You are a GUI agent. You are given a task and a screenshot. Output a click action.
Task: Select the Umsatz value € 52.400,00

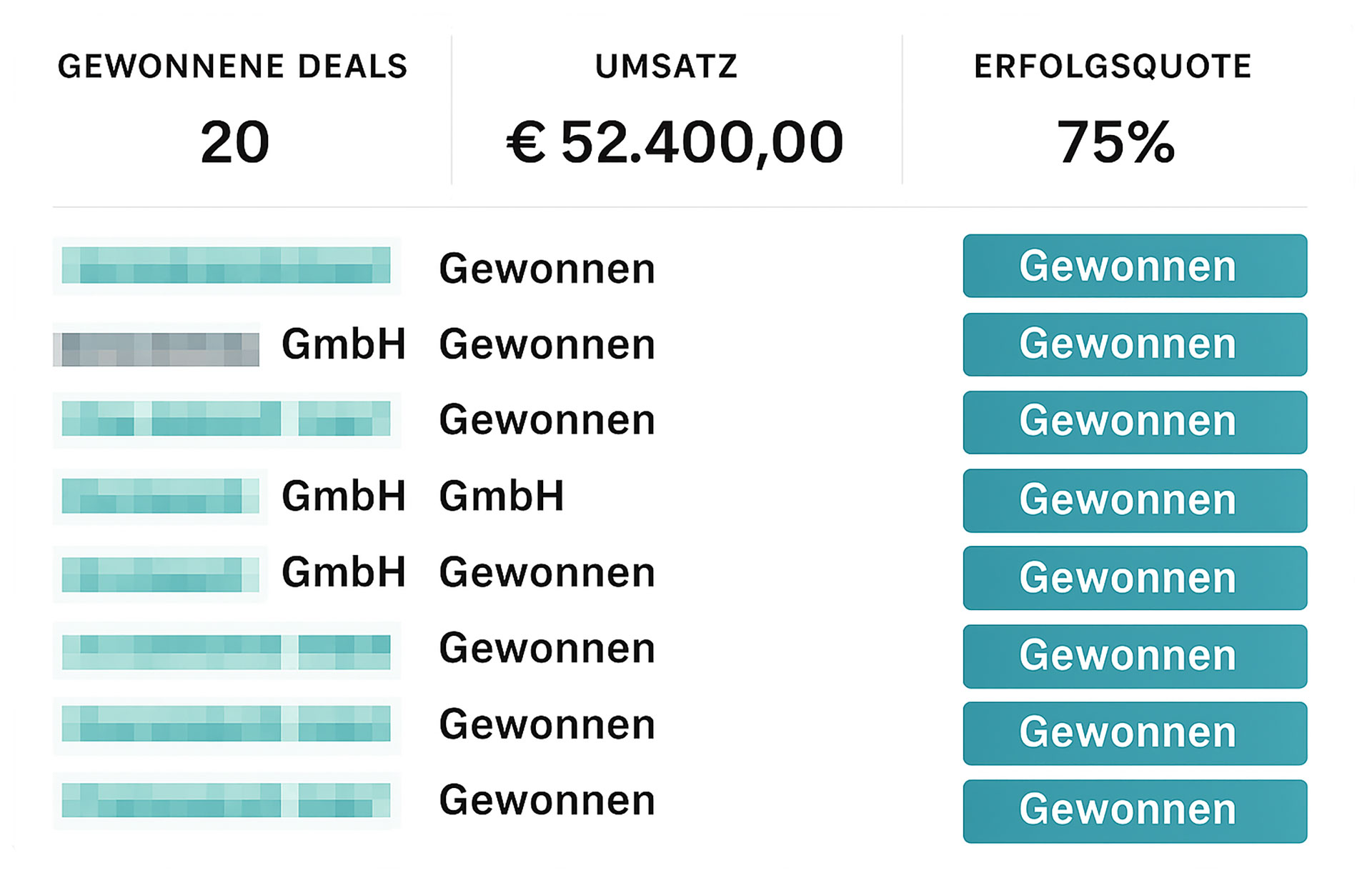pyautogui.click(x=675, y=142)
